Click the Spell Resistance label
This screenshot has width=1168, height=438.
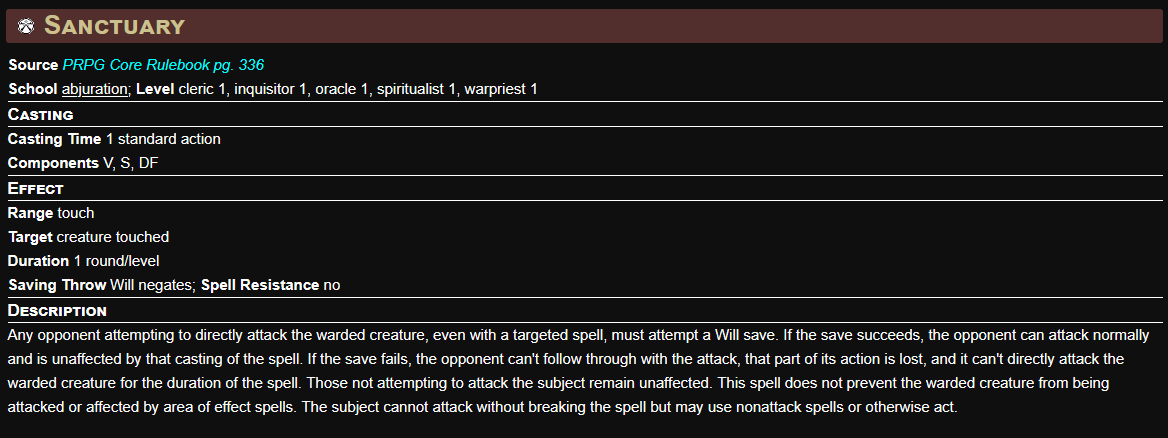pyautogui.click(x=260, y=285)
